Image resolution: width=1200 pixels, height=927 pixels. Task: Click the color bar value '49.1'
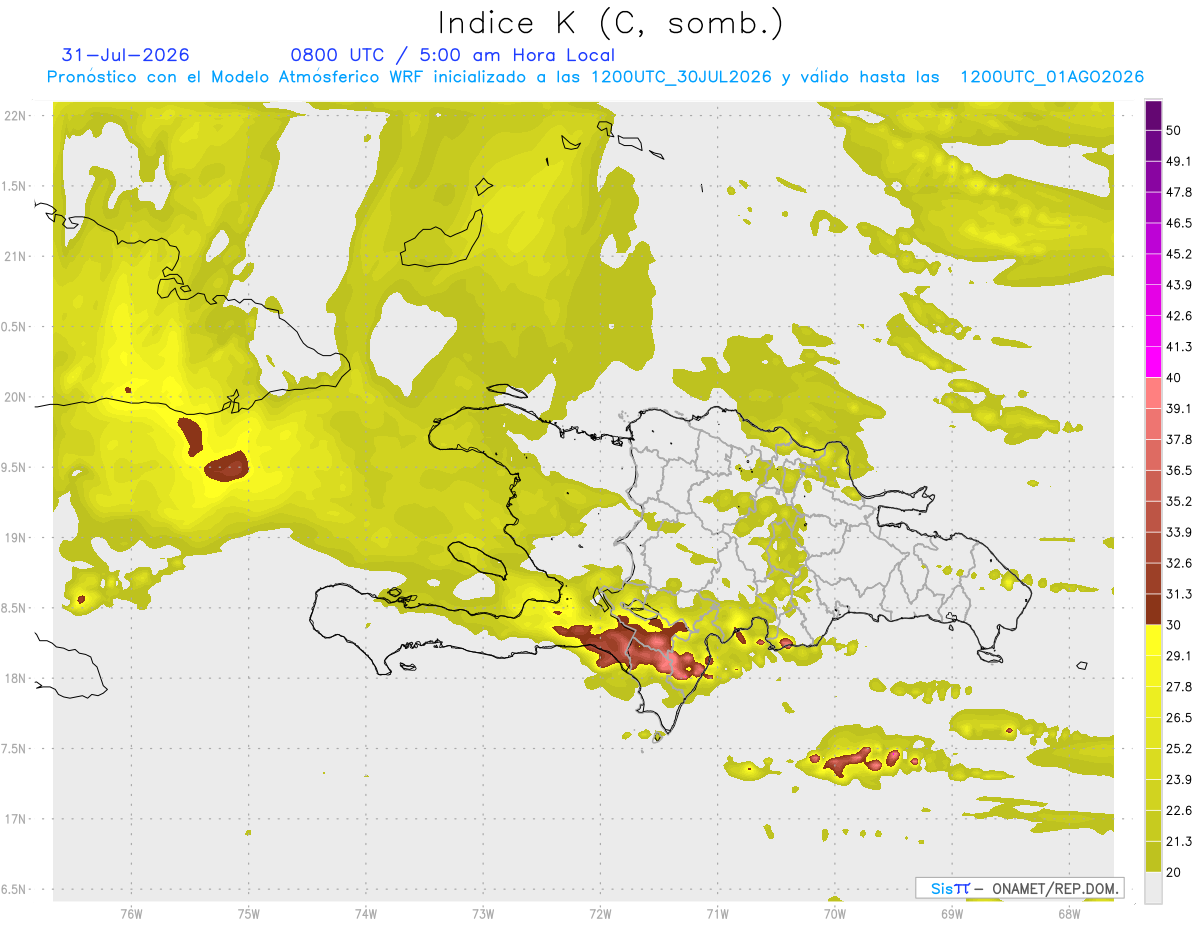click(1179, 161)
